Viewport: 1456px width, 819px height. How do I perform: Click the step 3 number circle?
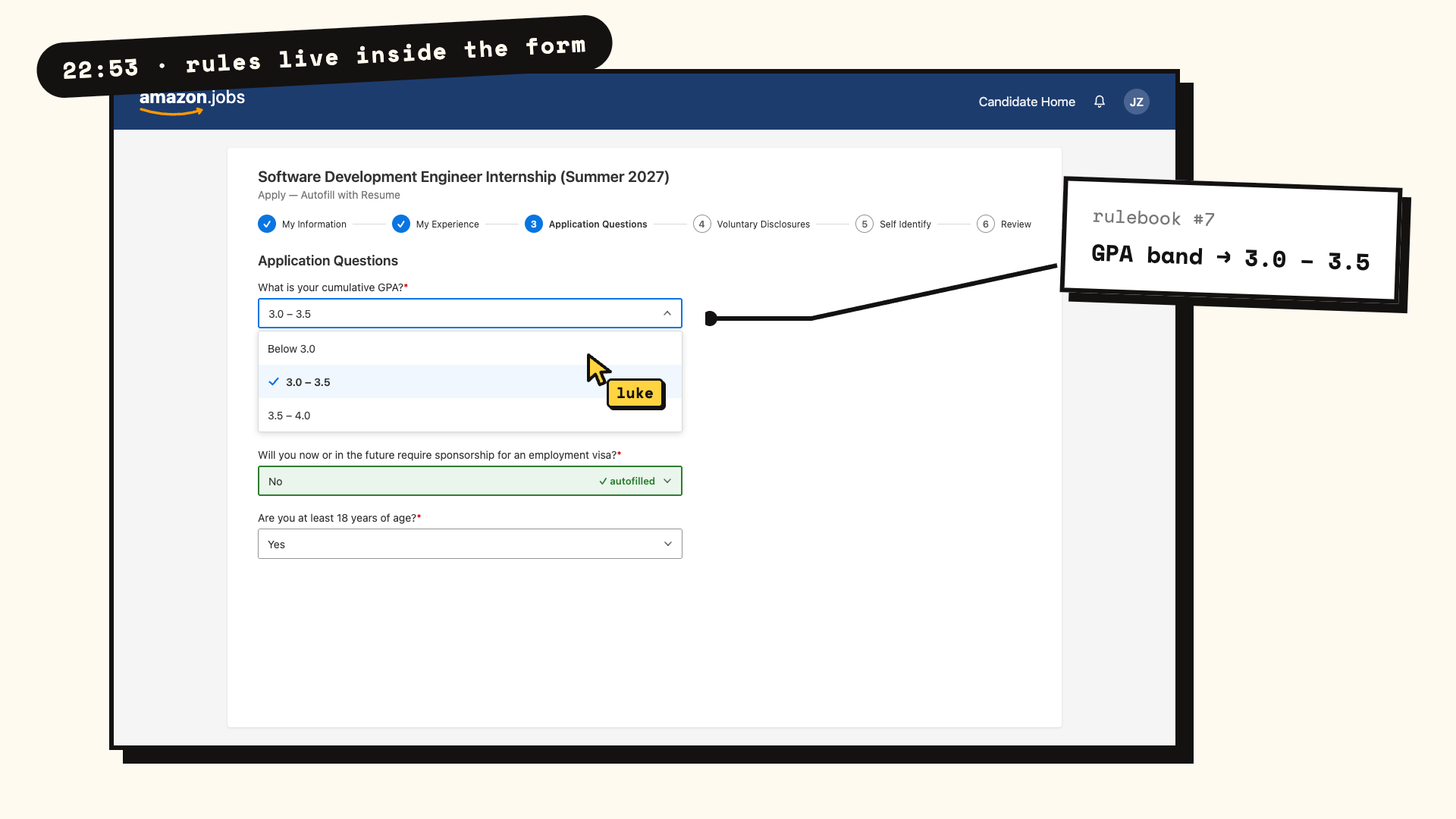click(534, 224)
